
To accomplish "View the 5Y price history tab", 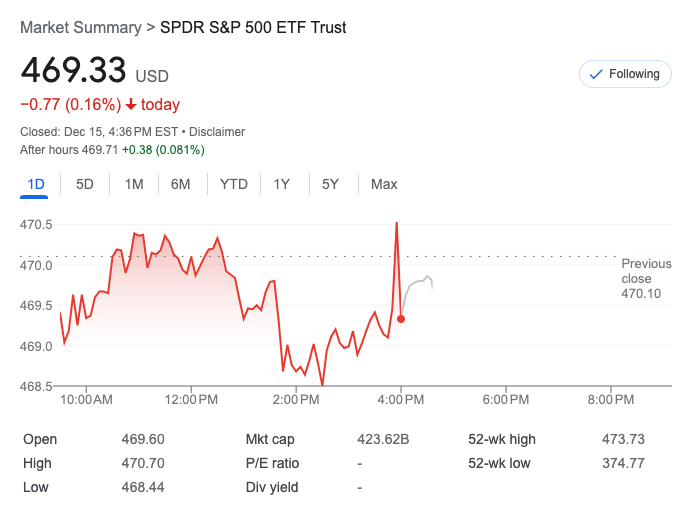I will (330, 184).
